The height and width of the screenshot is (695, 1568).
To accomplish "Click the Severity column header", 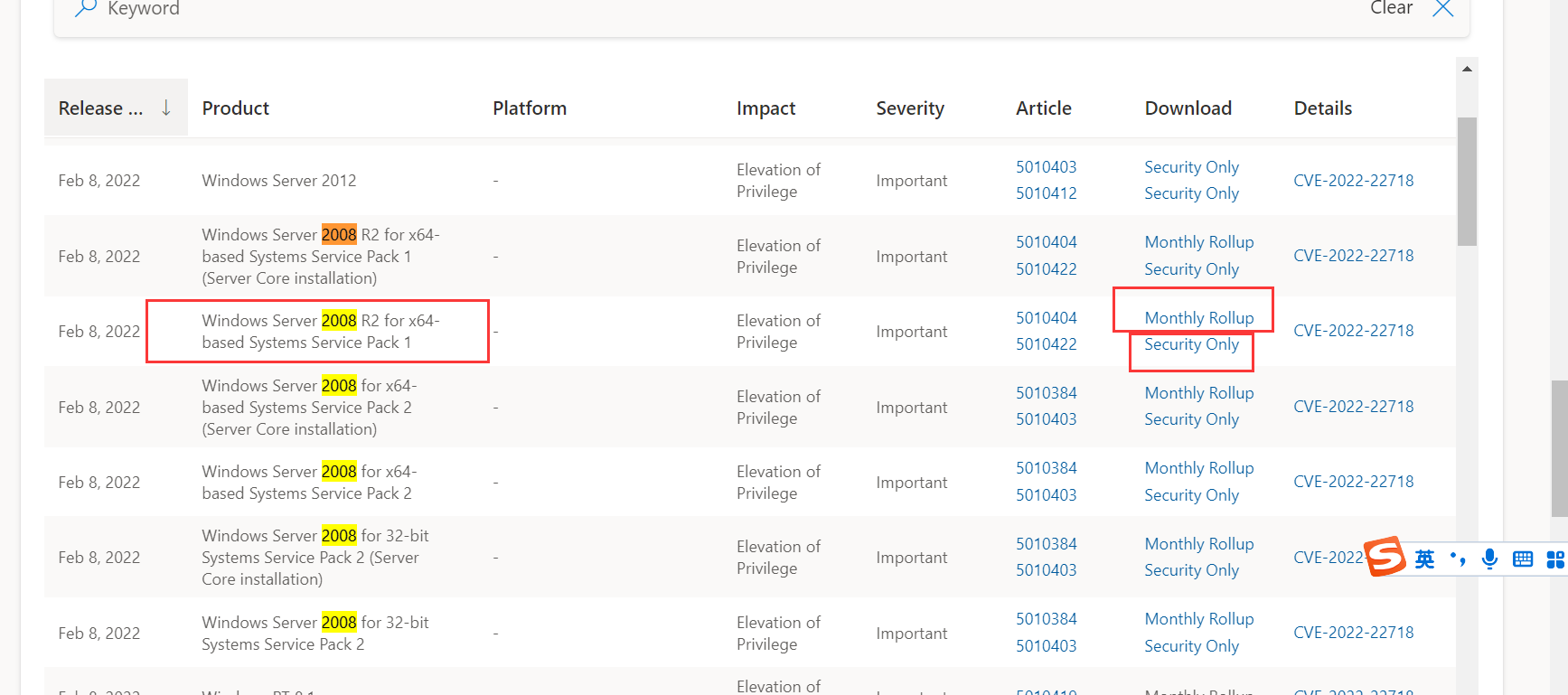I will pos(910,108).
